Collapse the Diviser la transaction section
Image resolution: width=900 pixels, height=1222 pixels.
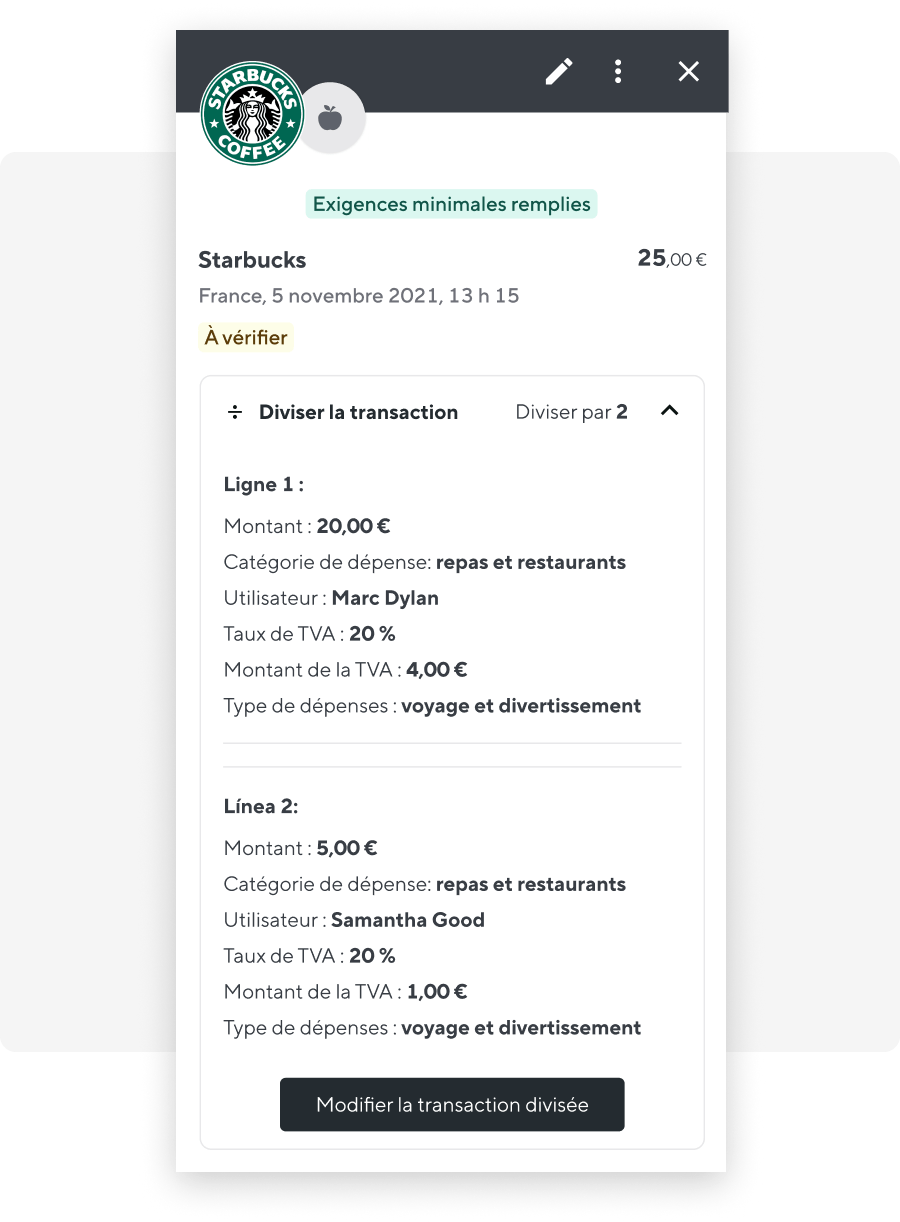670,411
